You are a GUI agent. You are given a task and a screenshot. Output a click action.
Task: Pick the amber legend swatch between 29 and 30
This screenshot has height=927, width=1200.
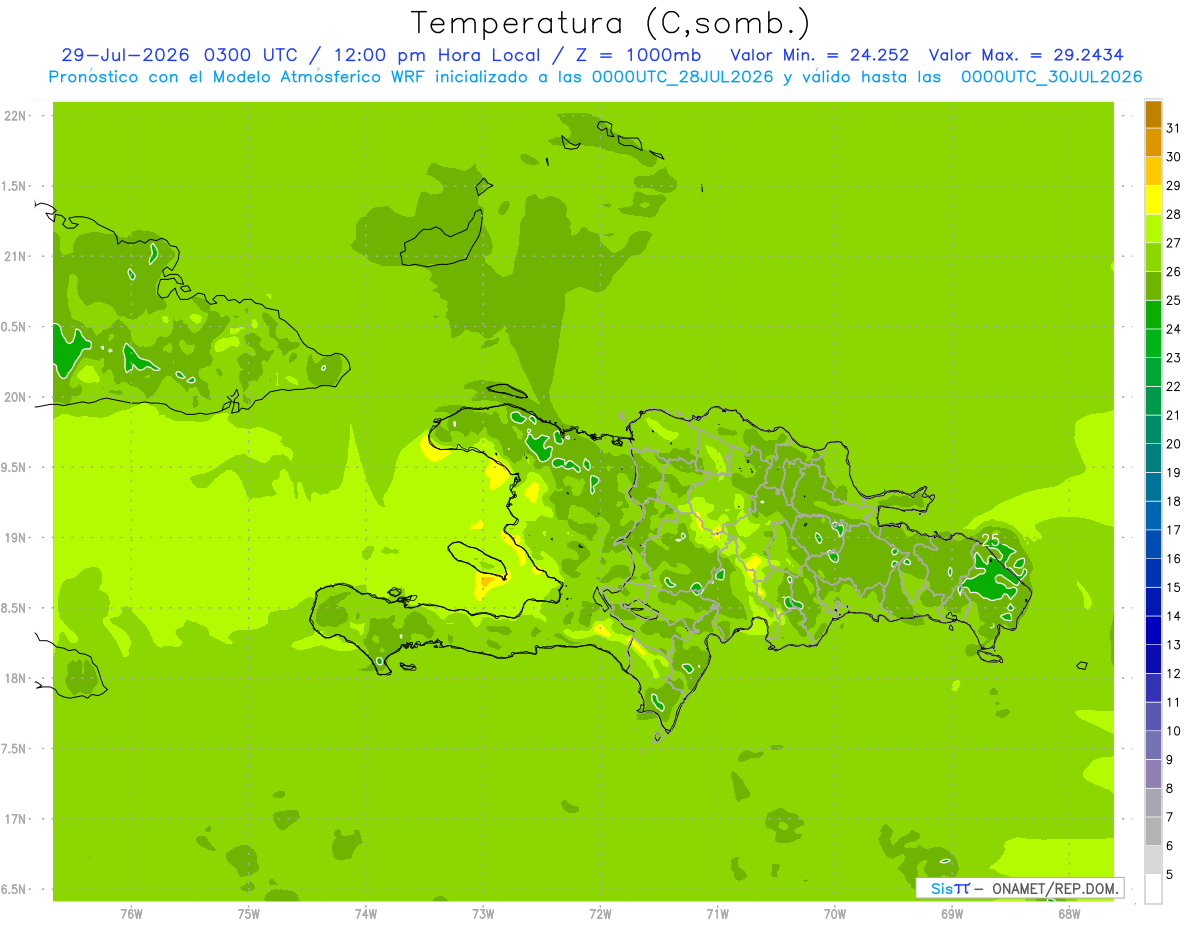[1153, 171]
